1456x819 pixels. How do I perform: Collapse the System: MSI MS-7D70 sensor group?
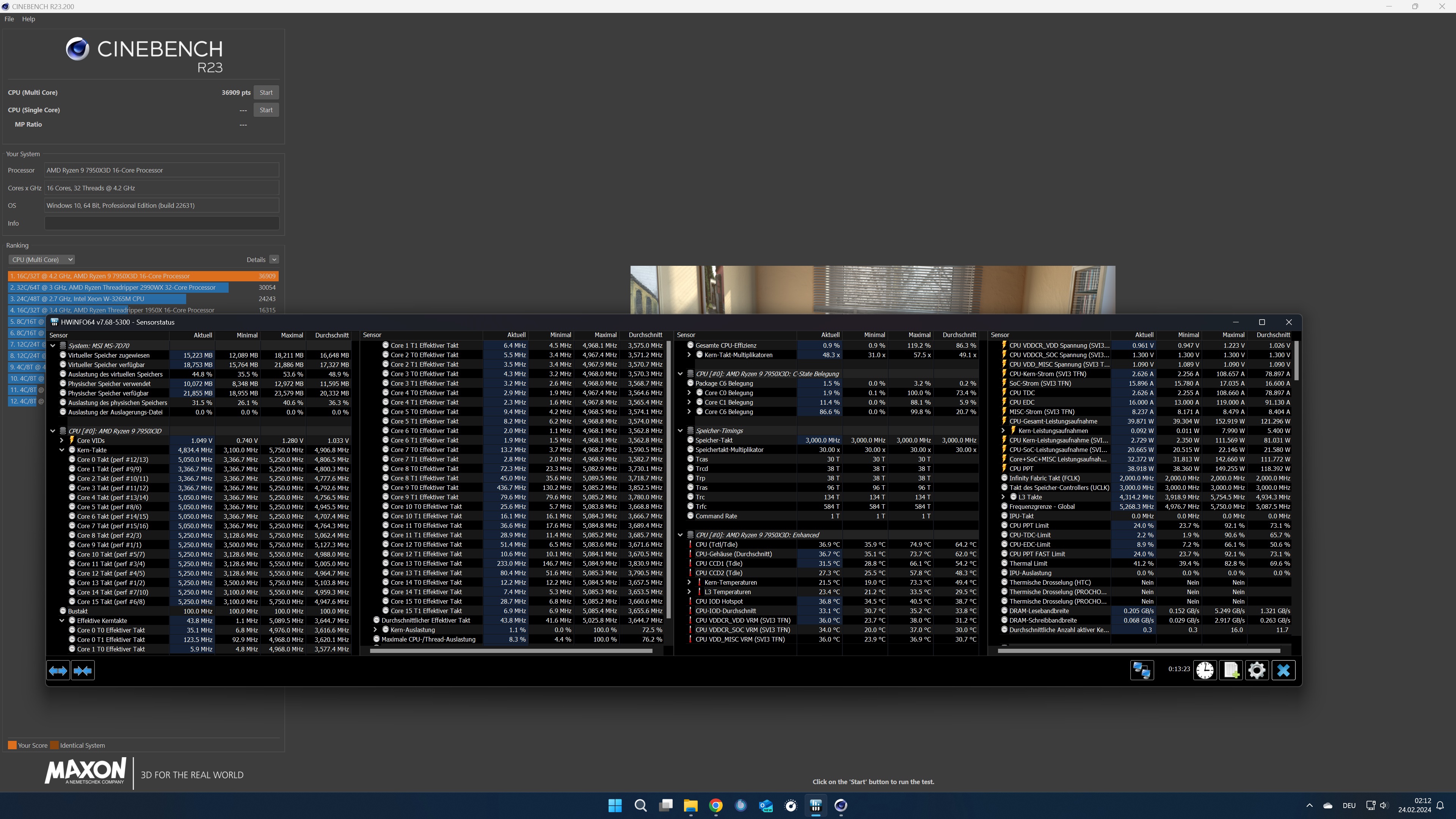53,345
